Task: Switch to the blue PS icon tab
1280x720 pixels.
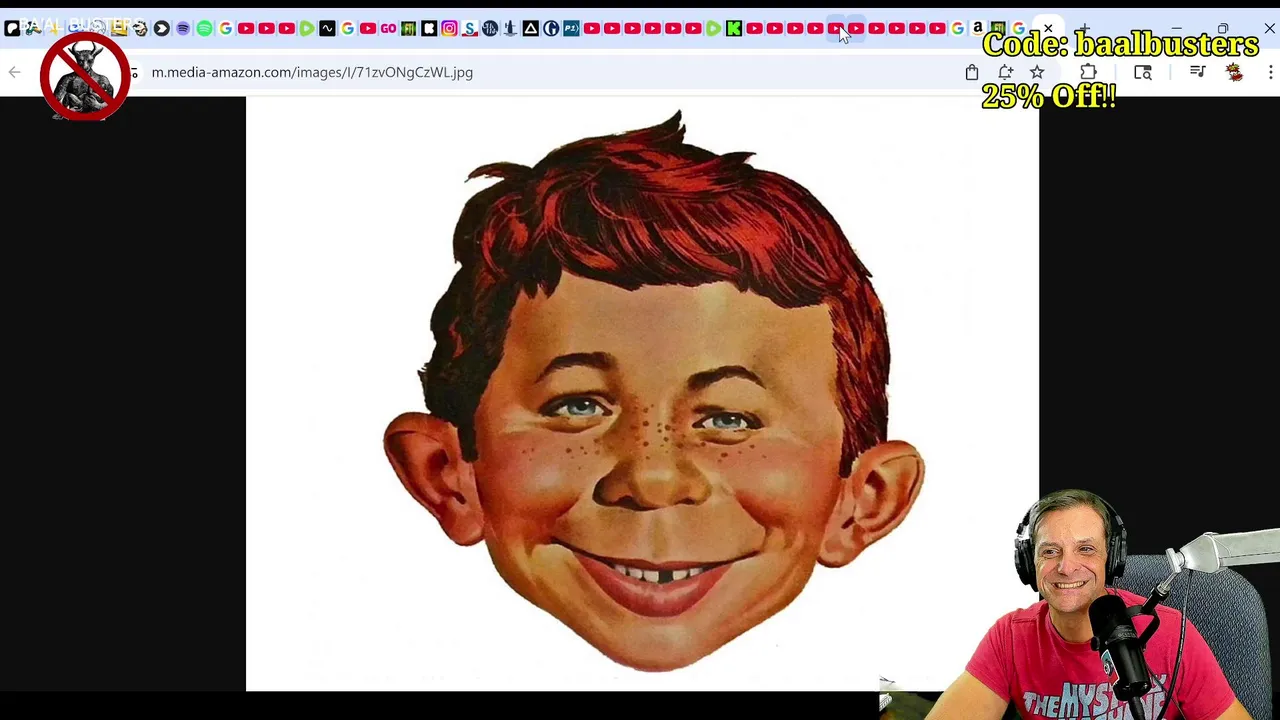Action: (x=571, y=28)
